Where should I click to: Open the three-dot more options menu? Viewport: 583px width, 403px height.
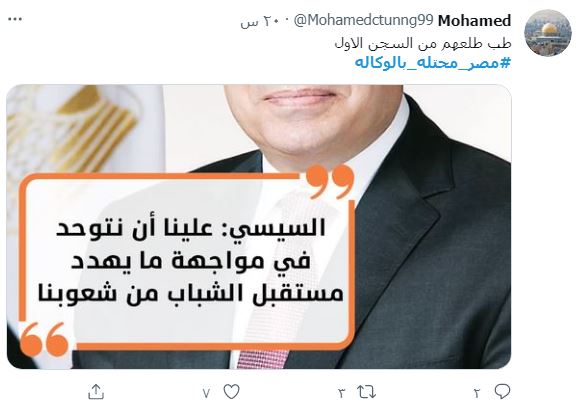15,19
